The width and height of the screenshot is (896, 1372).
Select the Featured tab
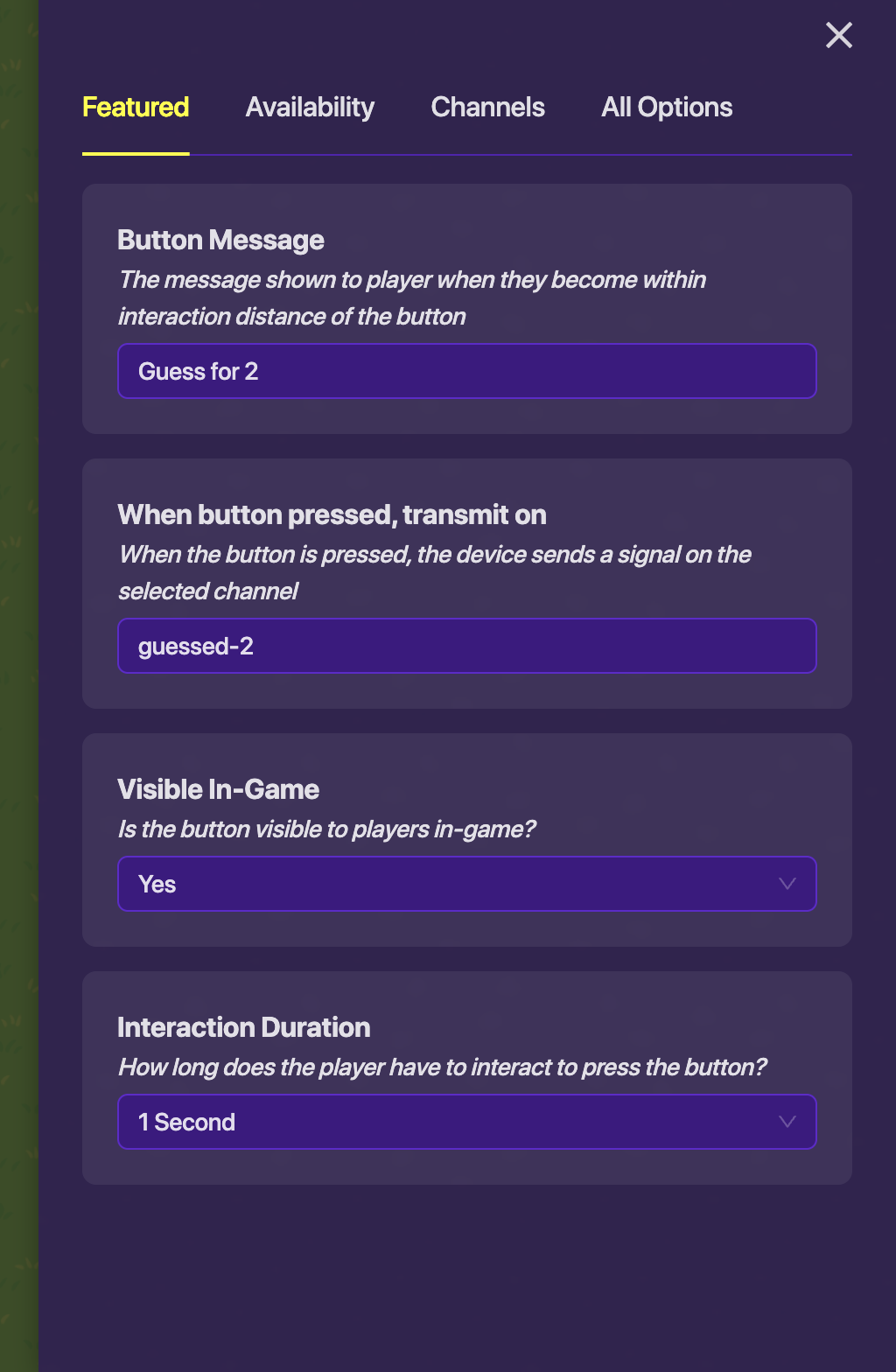pos(136,108)
